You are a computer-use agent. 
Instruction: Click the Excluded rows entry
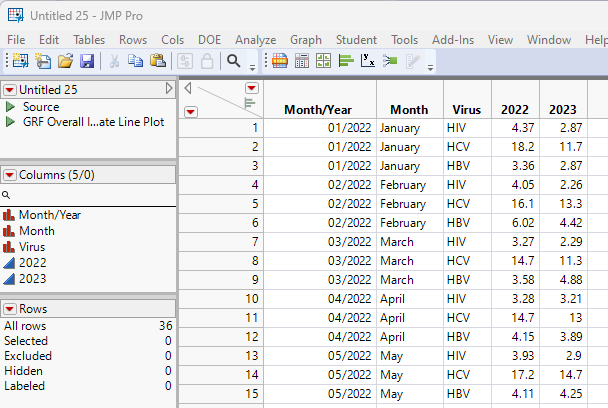(88, 356)
